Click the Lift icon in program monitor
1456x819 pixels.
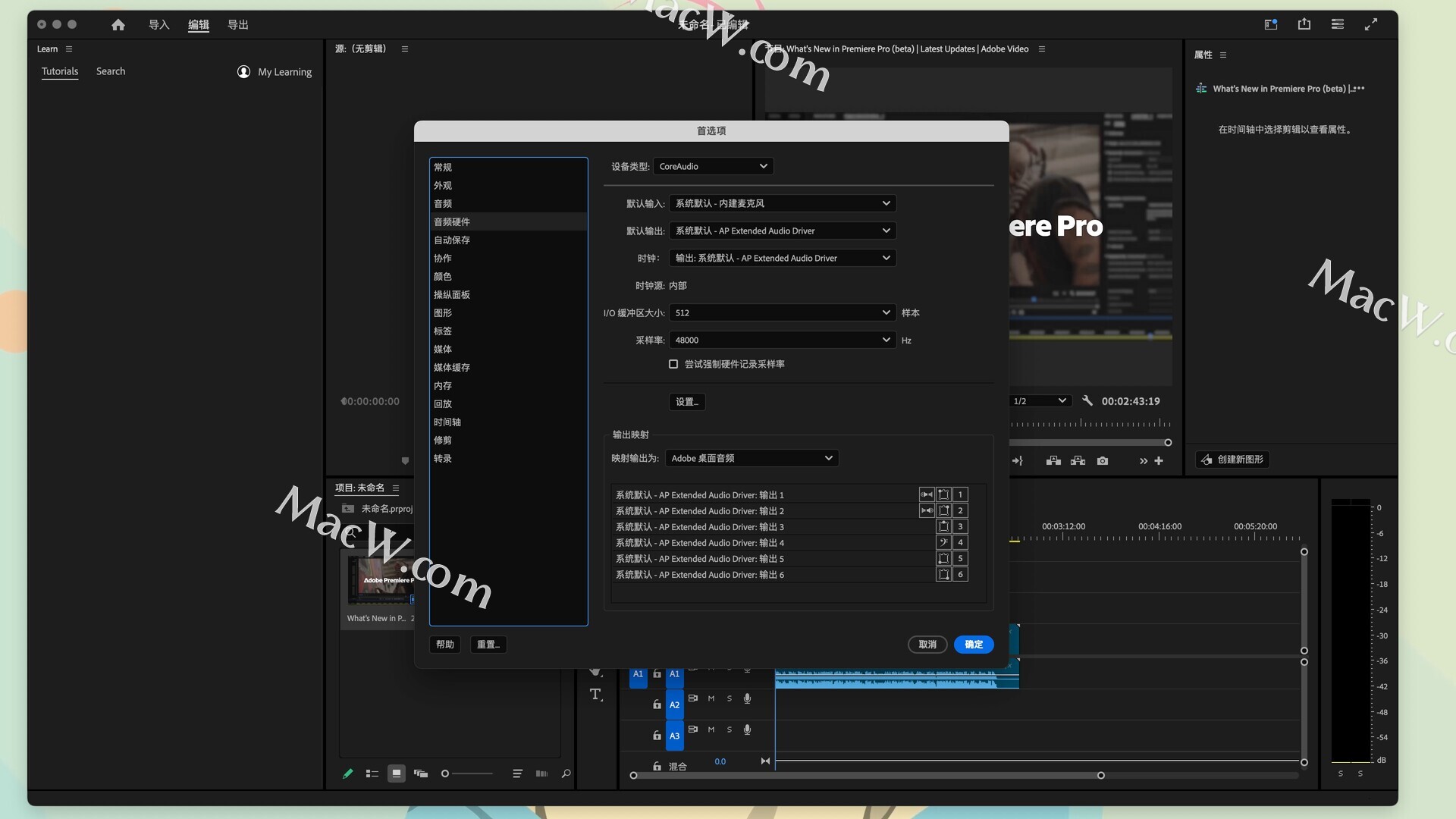[1053, 461]
